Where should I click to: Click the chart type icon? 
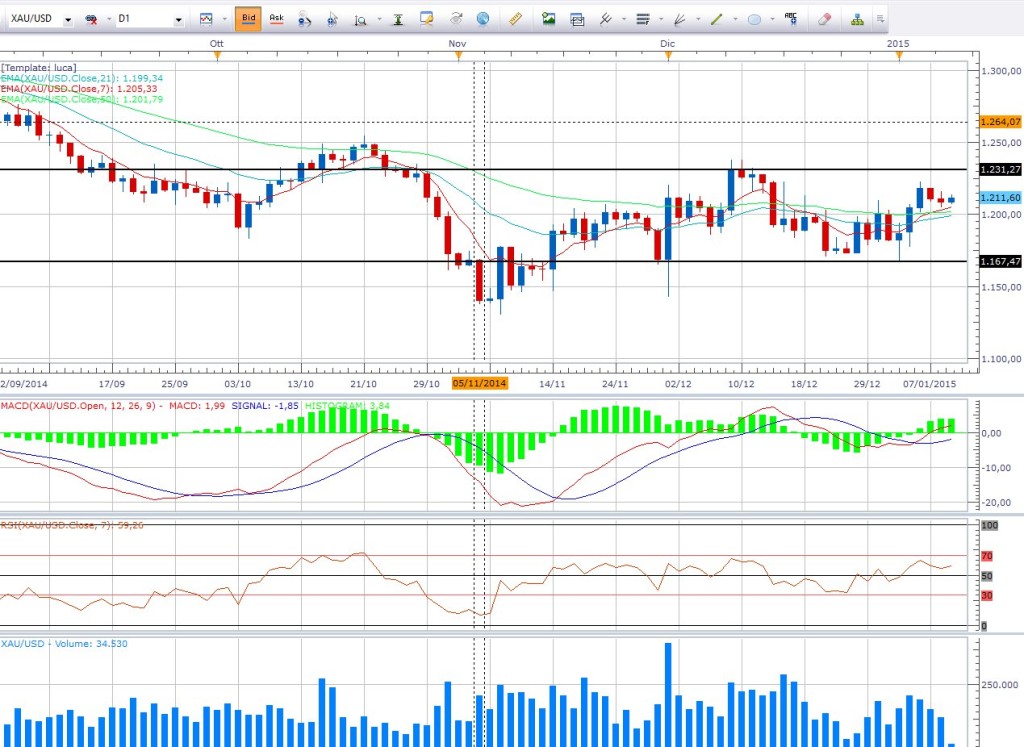[x=206, y=19]
